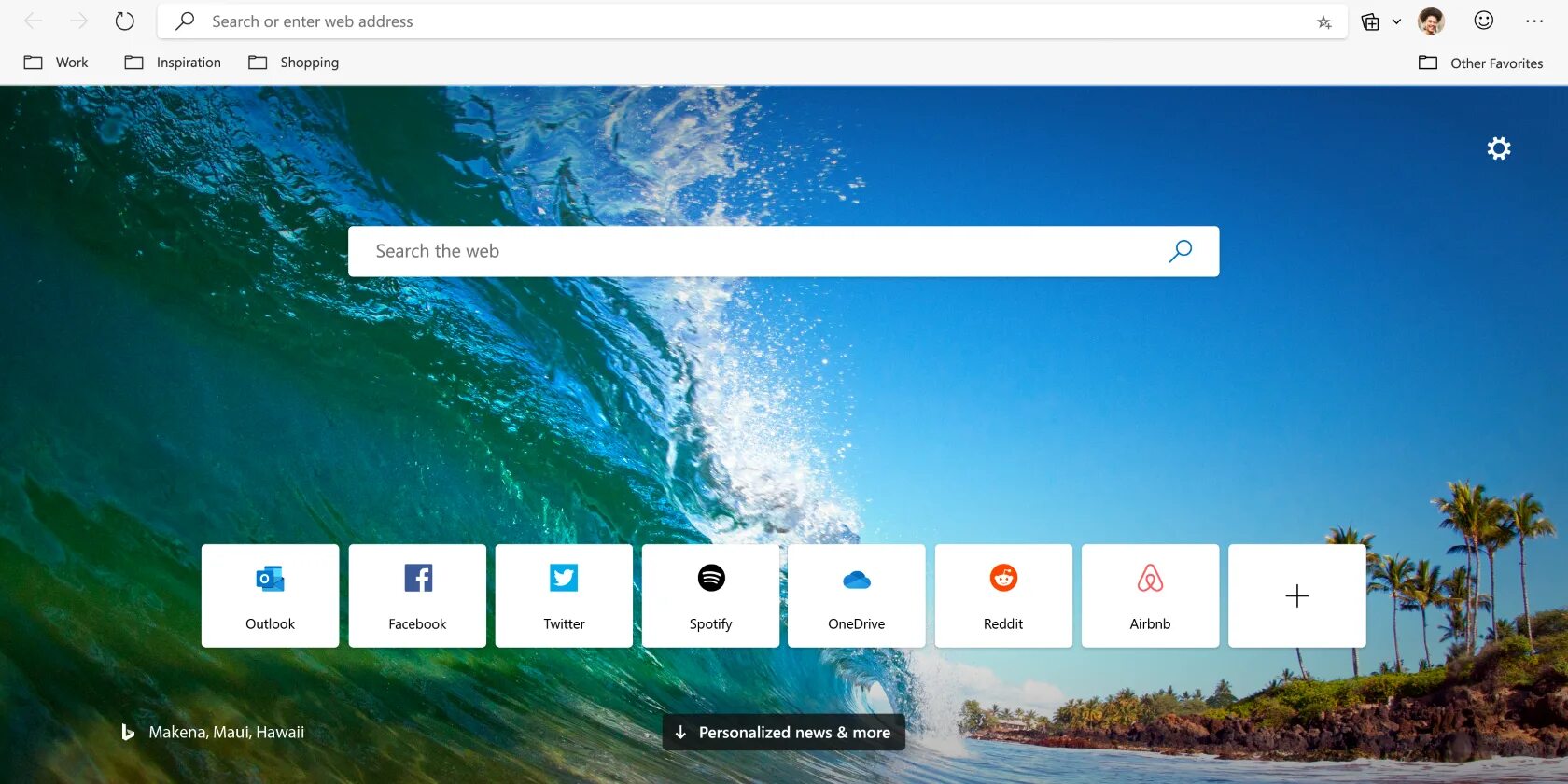The width and height of the screenshot is (1568, 784).
Task: Send feedback with smiley face icon
Action: click(1484, 21)
